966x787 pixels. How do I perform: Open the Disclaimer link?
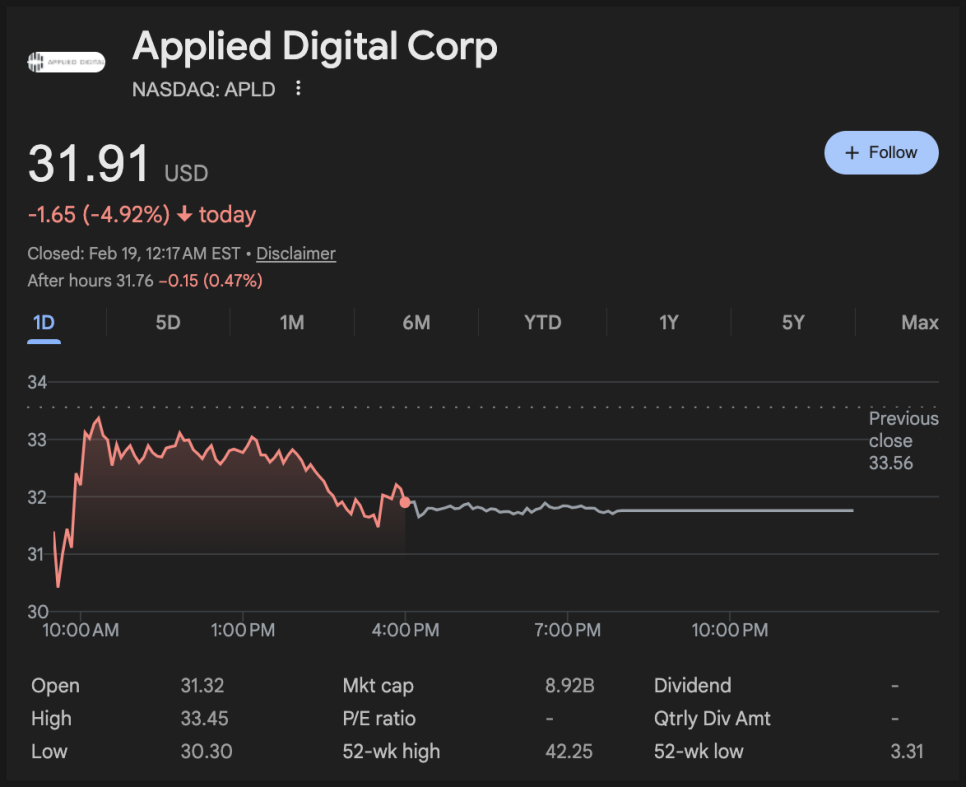tap(296, 254)
